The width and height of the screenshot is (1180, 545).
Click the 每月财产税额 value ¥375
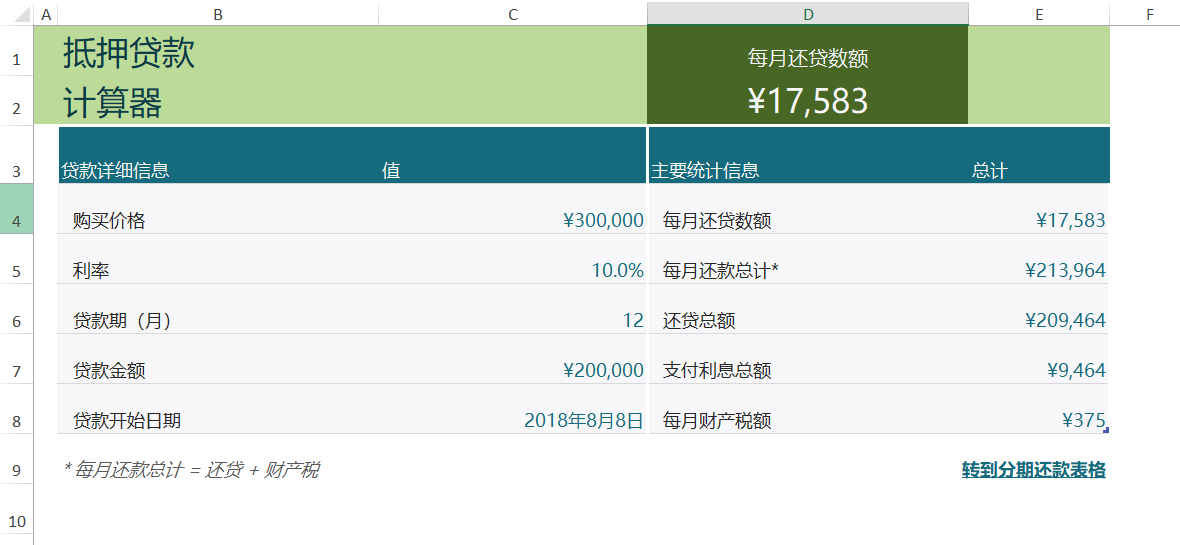click(x=1082, y=421)
